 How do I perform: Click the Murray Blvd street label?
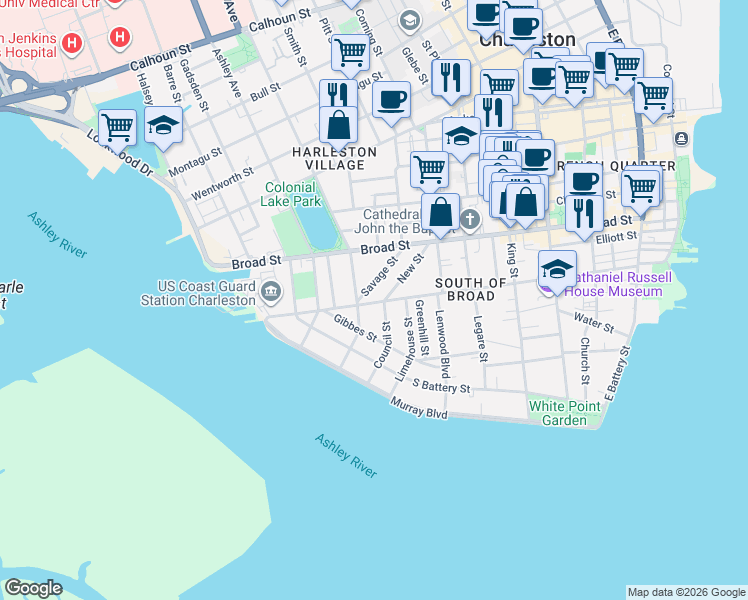[419, 409]
